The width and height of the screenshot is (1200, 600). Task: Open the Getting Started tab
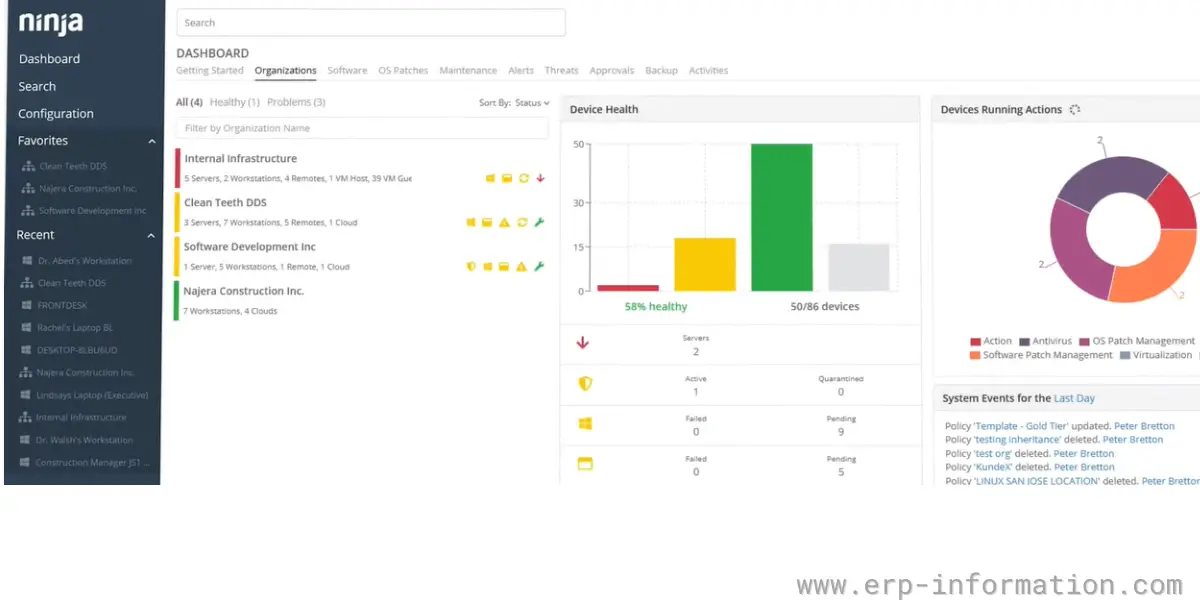(210, 71)
